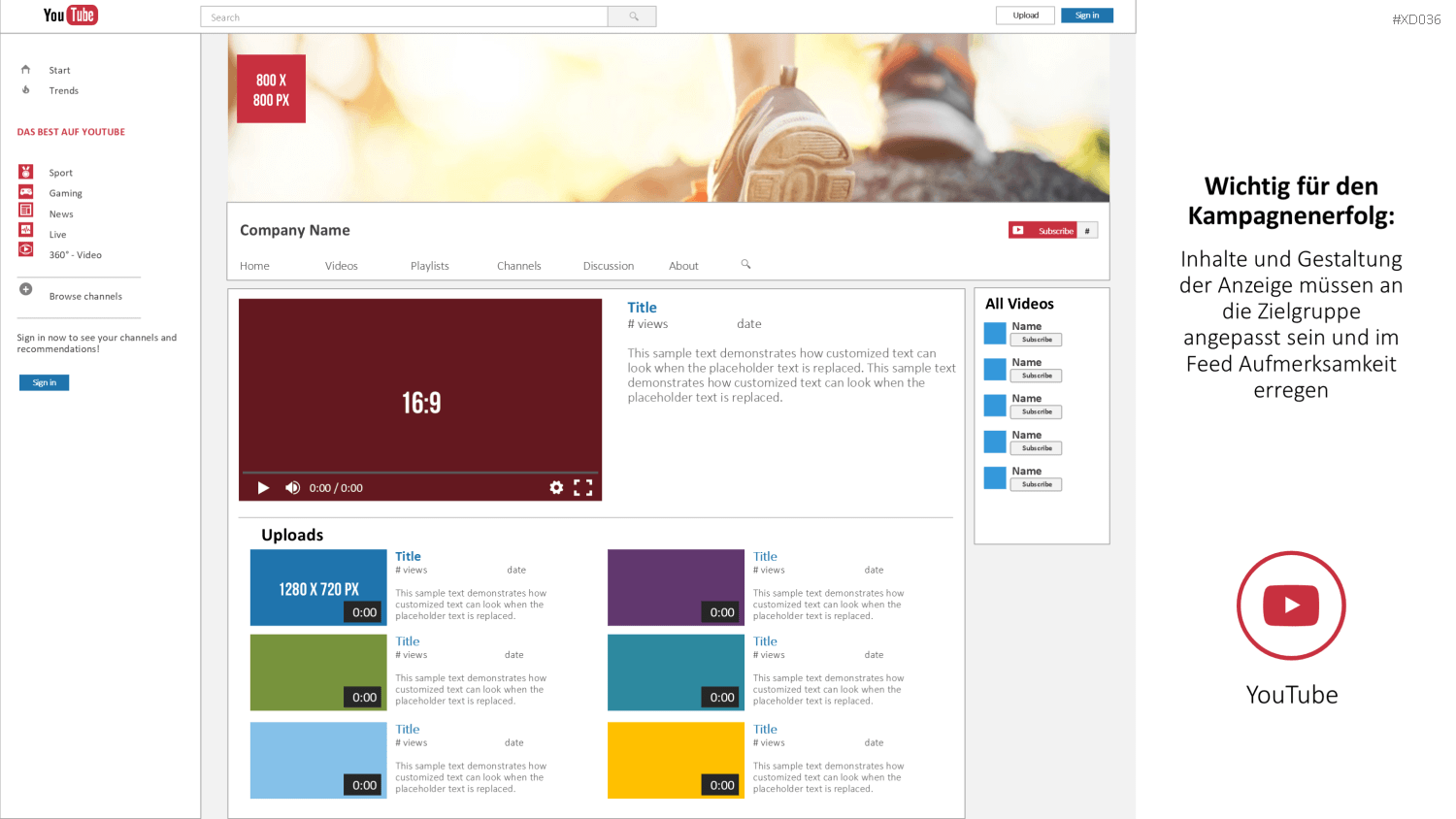Switch to the Playlists tab

click(x=430, y=266)
